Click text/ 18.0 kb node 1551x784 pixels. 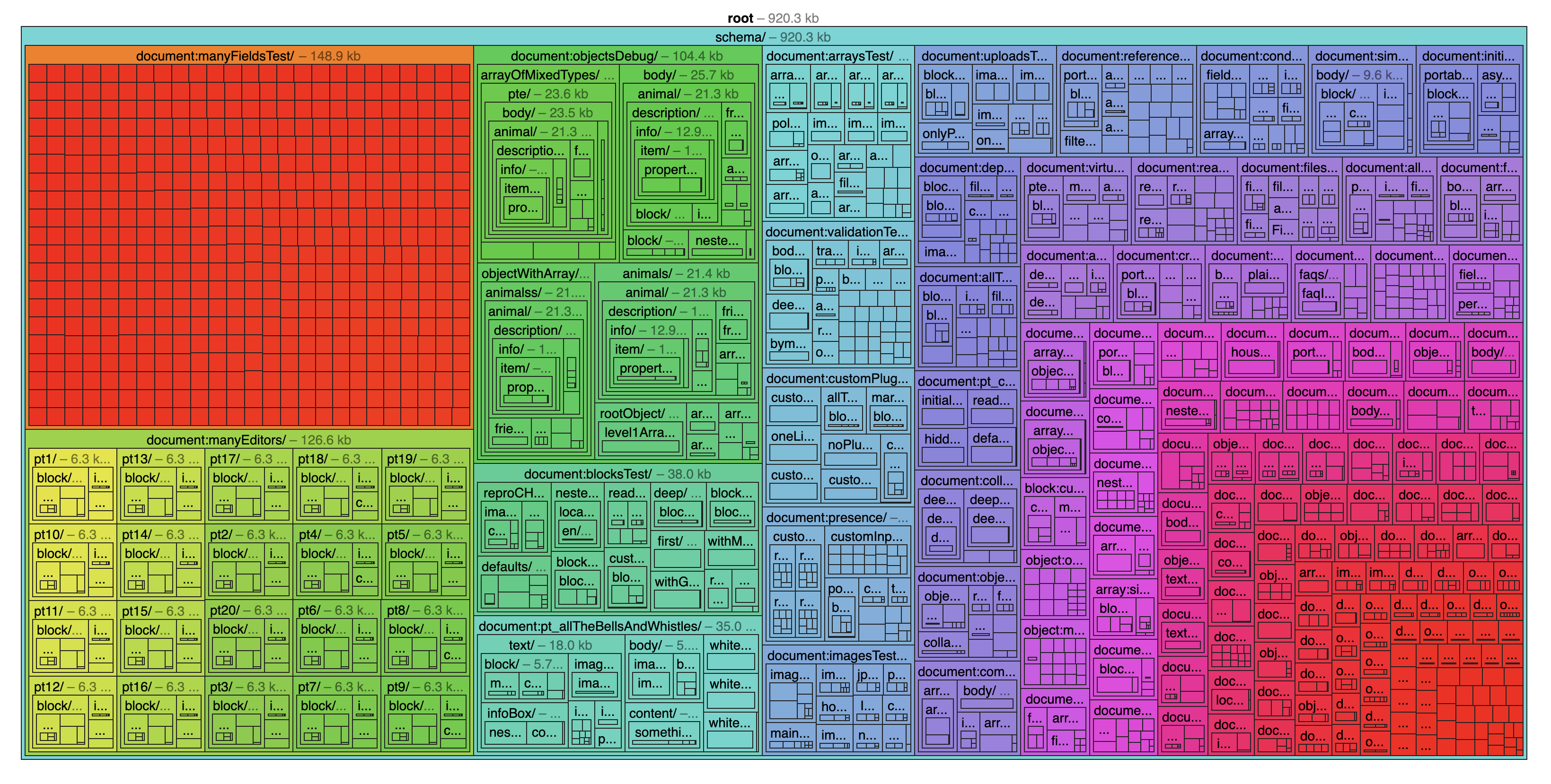(550, 645)
